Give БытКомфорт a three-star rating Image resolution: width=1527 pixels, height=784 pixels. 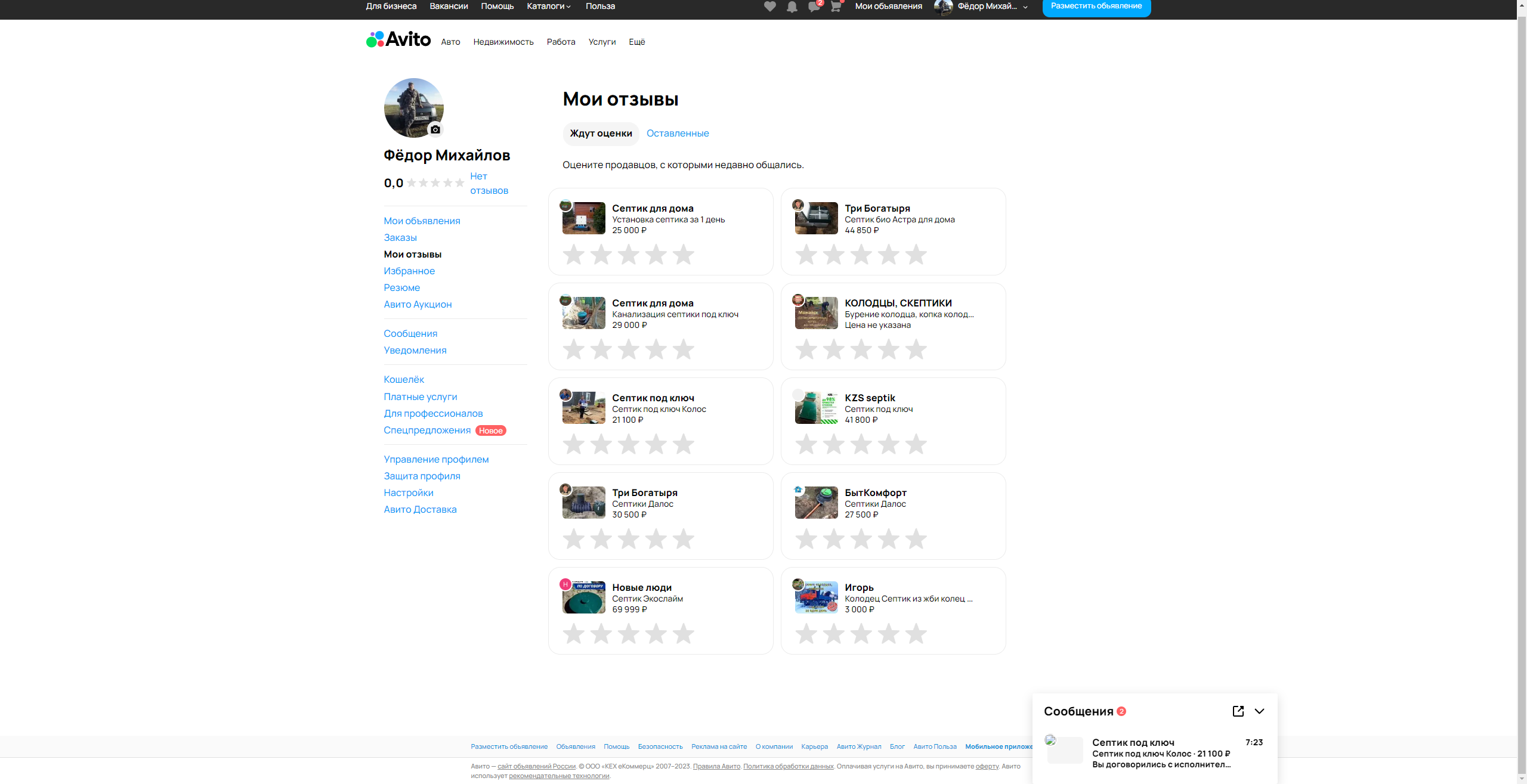861,538
